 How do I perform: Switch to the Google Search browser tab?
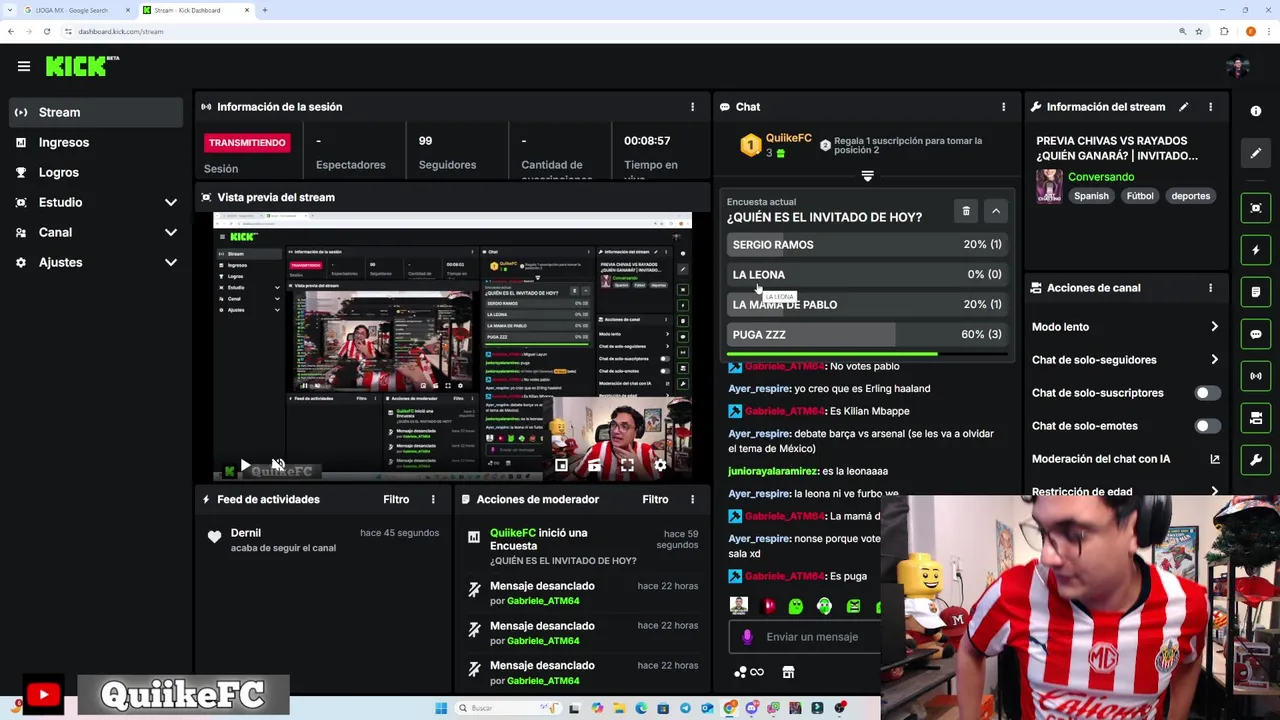[79, 10]
